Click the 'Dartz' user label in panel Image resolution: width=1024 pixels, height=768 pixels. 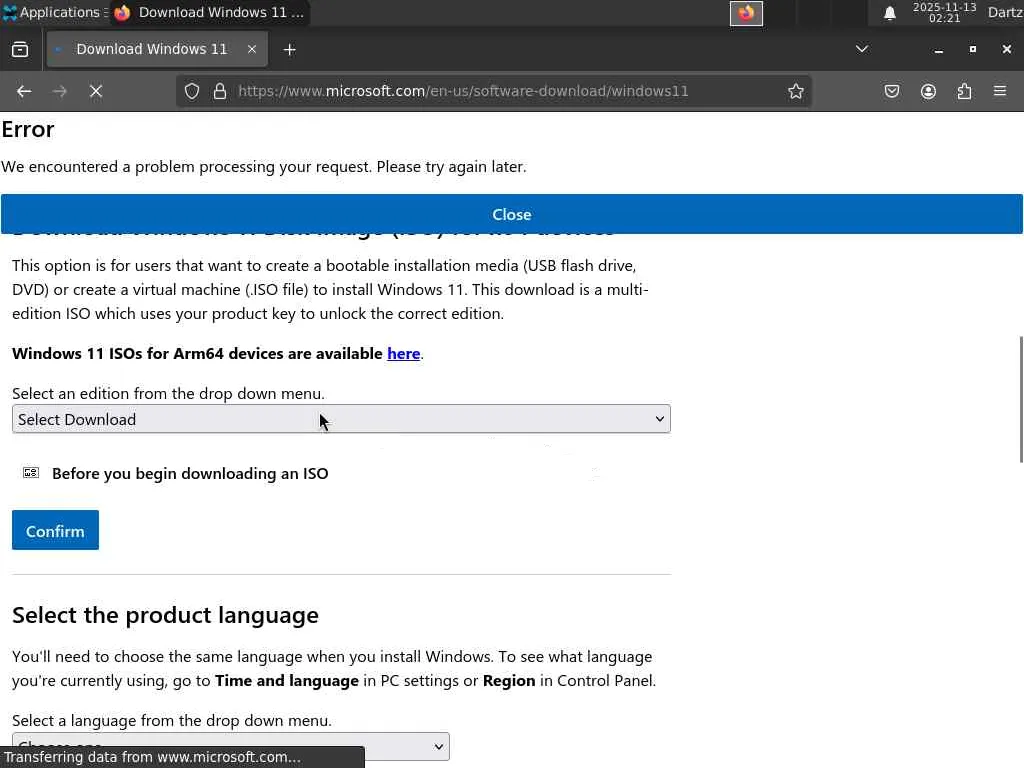coord(1004,12)
